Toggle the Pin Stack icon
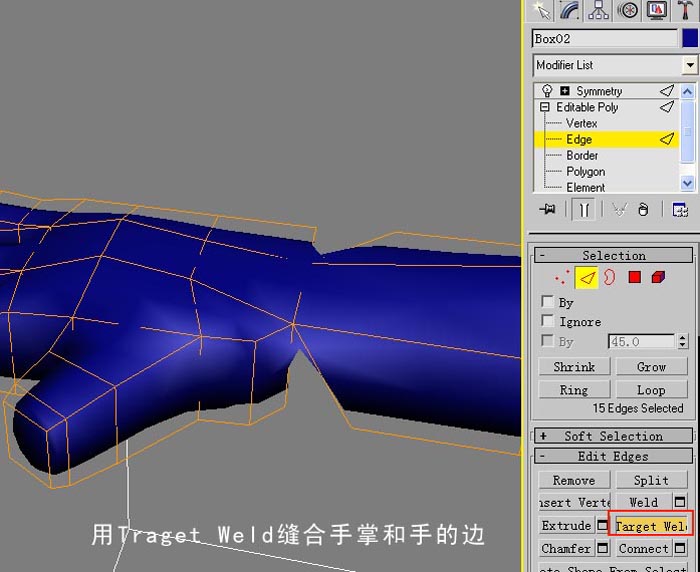This screenshot has width=700, height=572. [547, 209]
